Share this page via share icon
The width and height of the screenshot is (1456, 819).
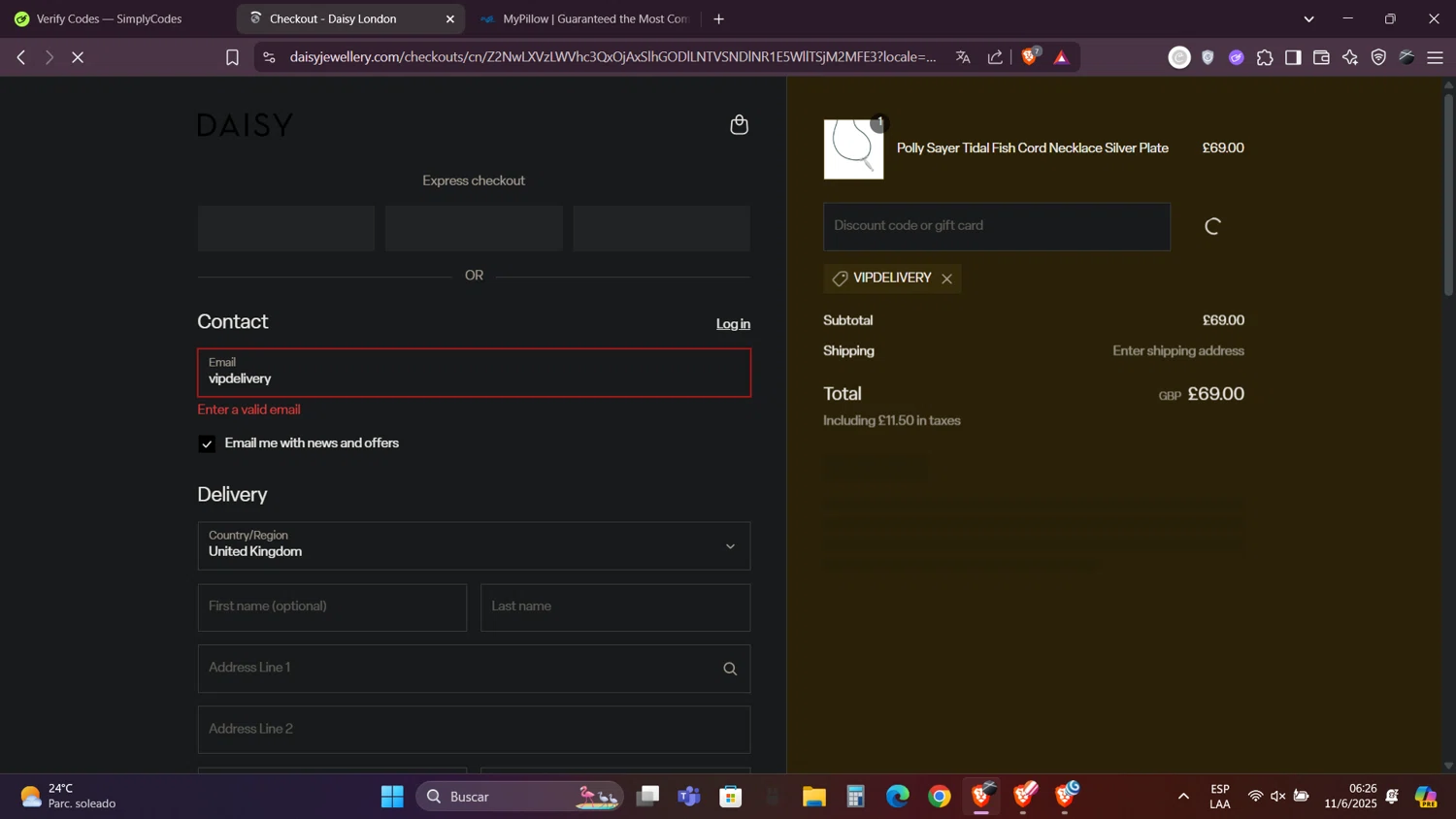[x=995, y=57]
